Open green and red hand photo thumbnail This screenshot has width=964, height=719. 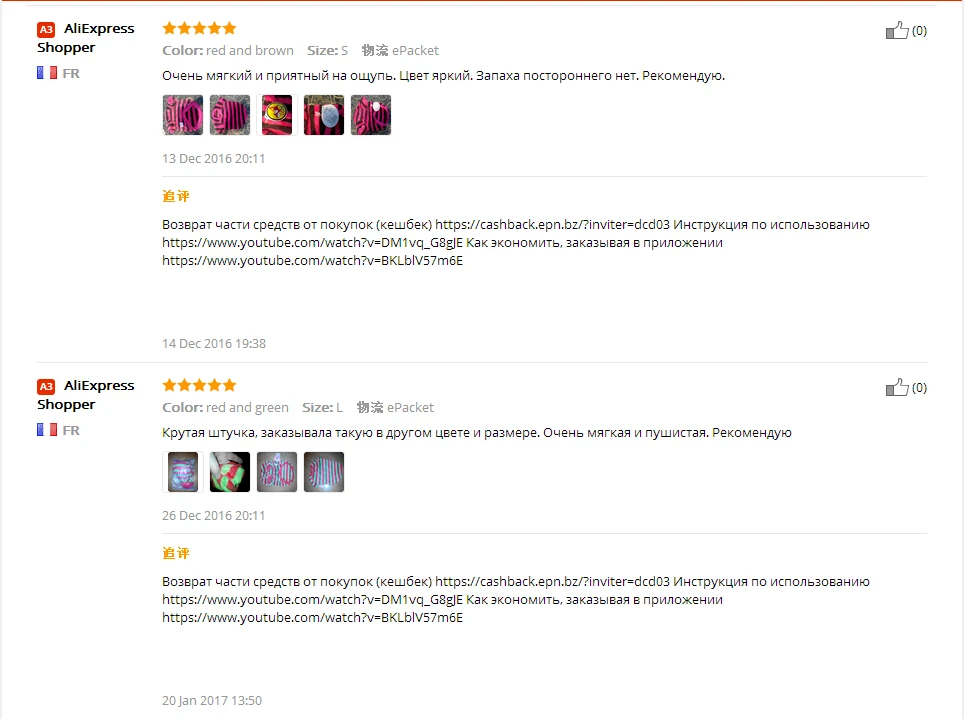click(x=230, y=472)
